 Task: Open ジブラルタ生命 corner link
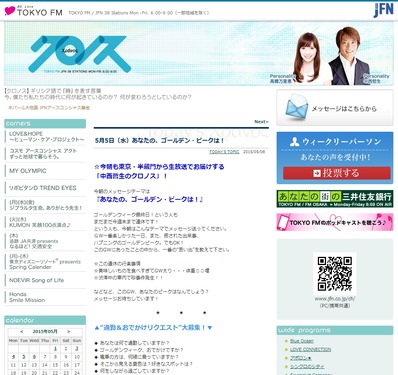45,205
